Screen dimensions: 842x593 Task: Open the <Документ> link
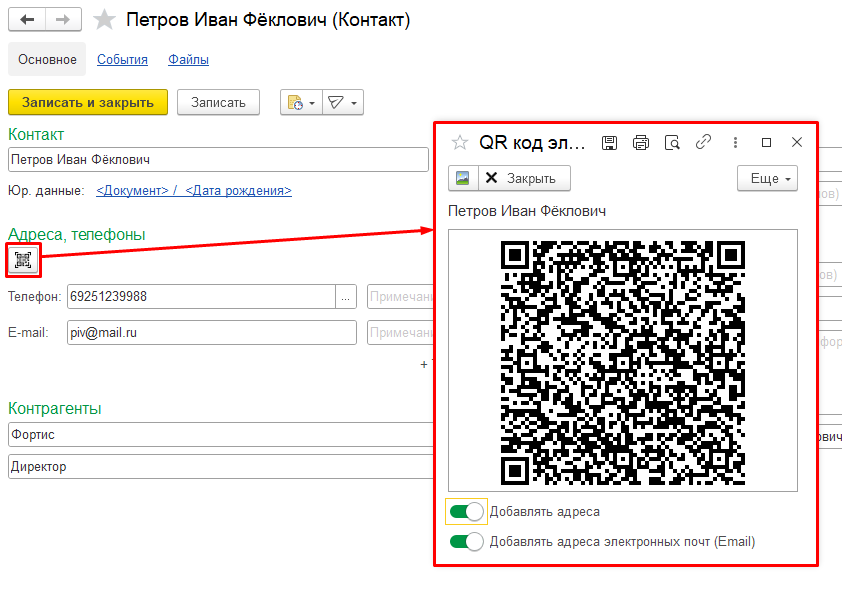(132, 191)
